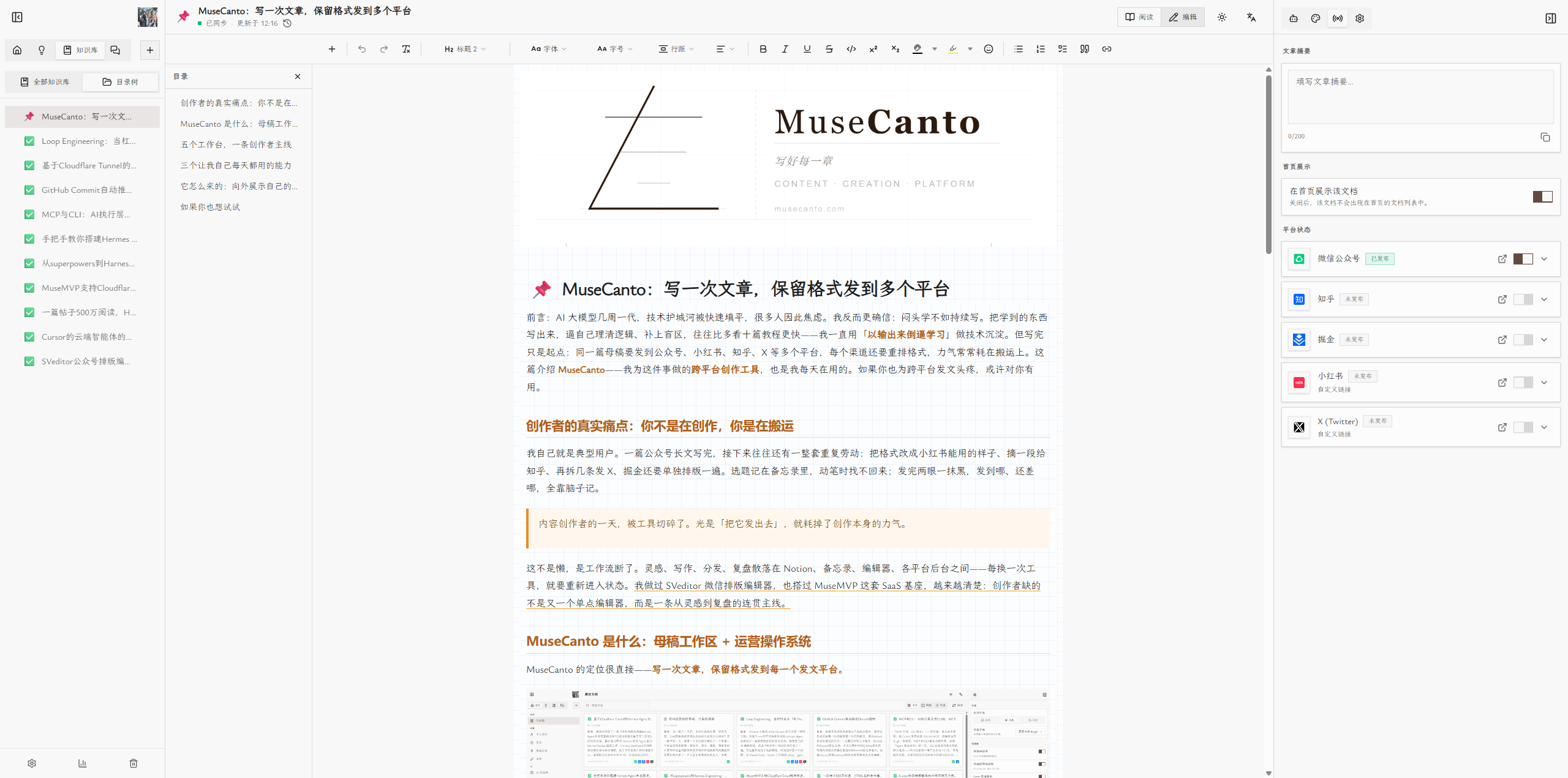Clear text formatting
Image resolution: width=1568 pixels, height=778 pixels.
coord(406,49)
